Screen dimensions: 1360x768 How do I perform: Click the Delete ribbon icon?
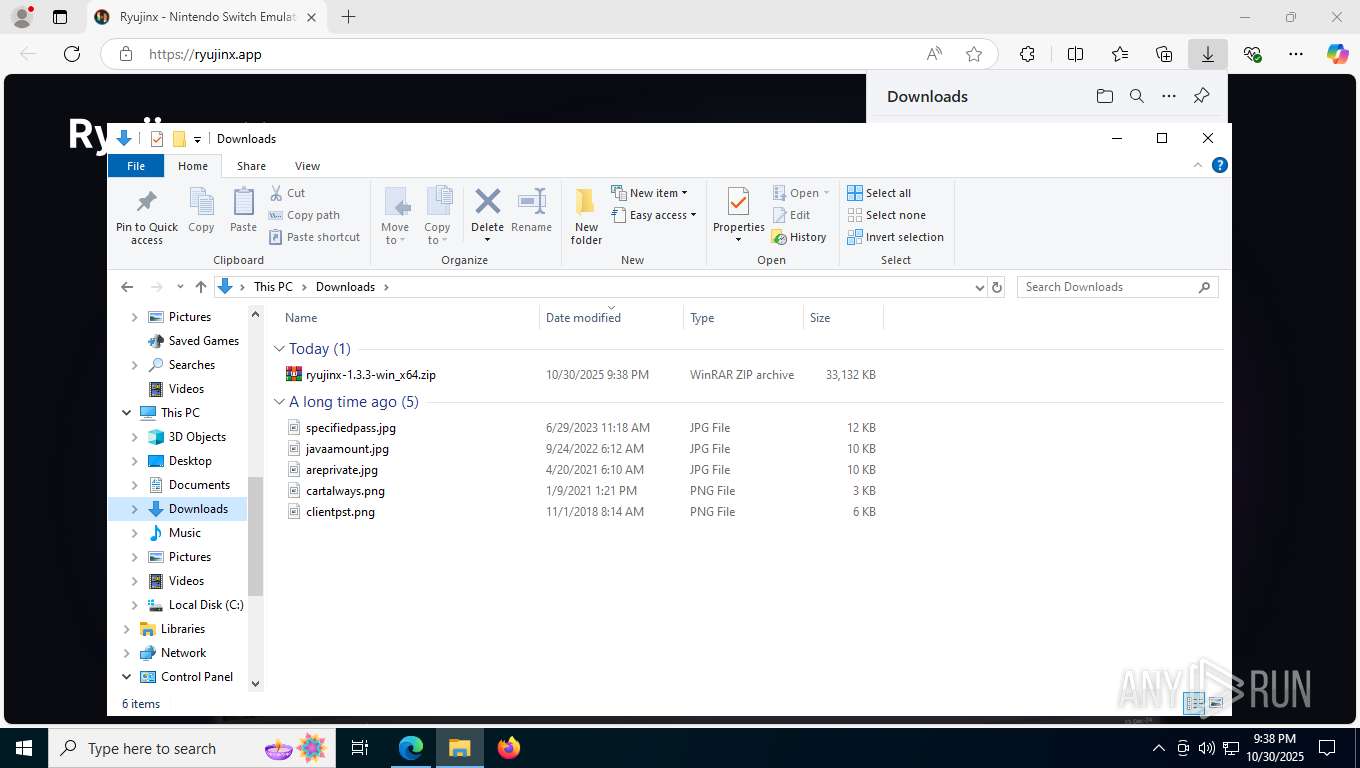(487, 203)
